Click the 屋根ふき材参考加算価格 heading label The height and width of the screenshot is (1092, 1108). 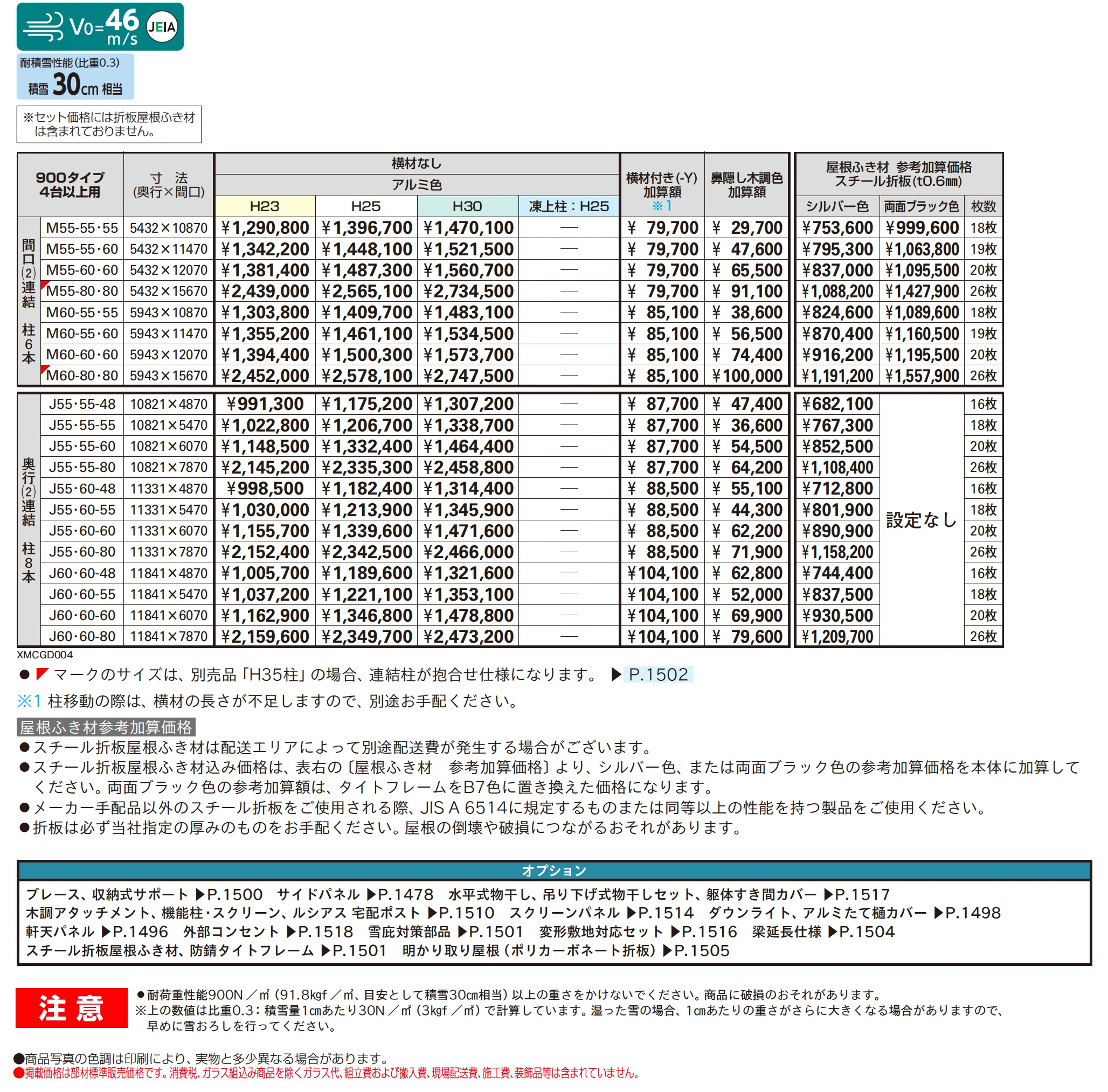[x=106, y=727]
